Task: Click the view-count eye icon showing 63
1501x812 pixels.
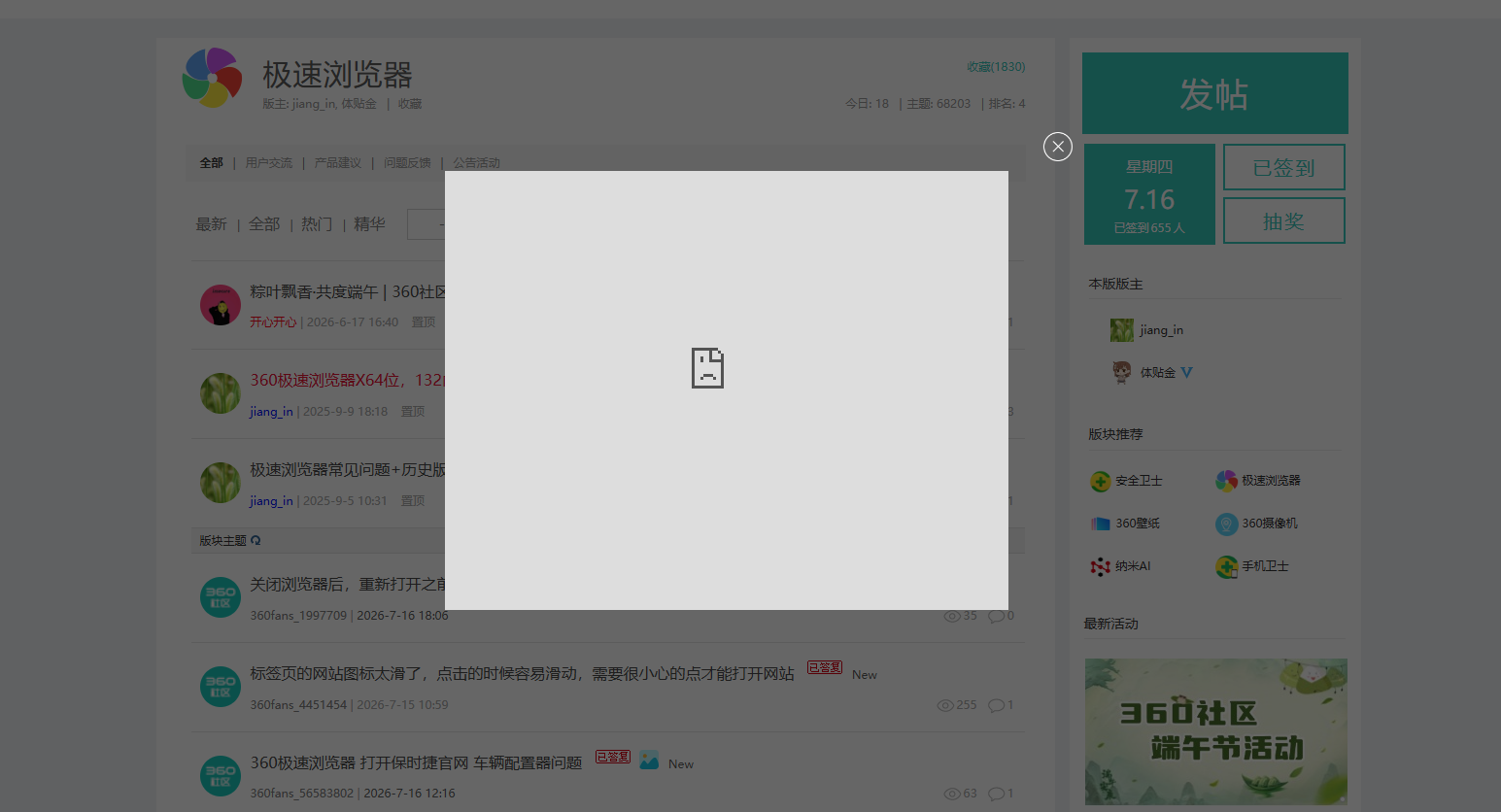Action: point(952,794)
